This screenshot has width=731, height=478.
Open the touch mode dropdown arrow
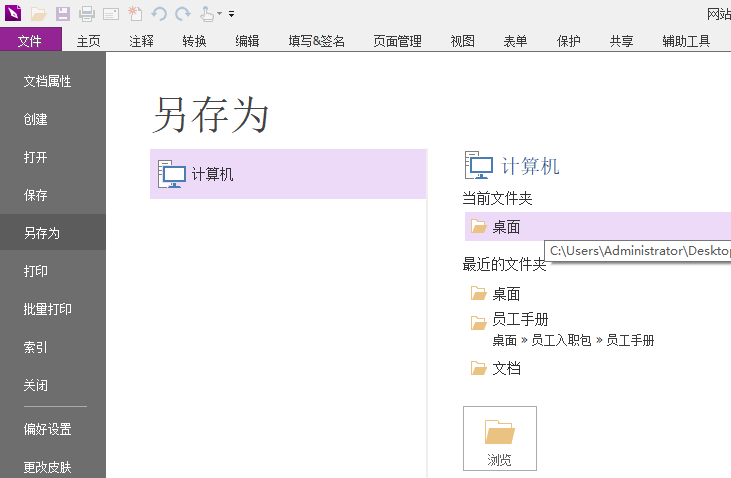click(220, 14)
